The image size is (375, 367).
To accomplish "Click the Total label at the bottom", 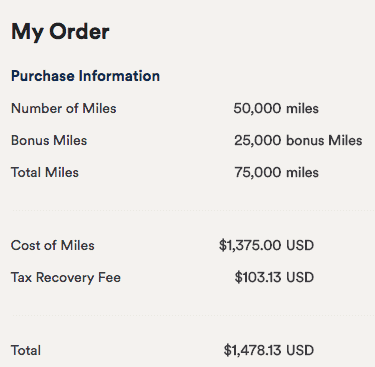I will 26,351.
